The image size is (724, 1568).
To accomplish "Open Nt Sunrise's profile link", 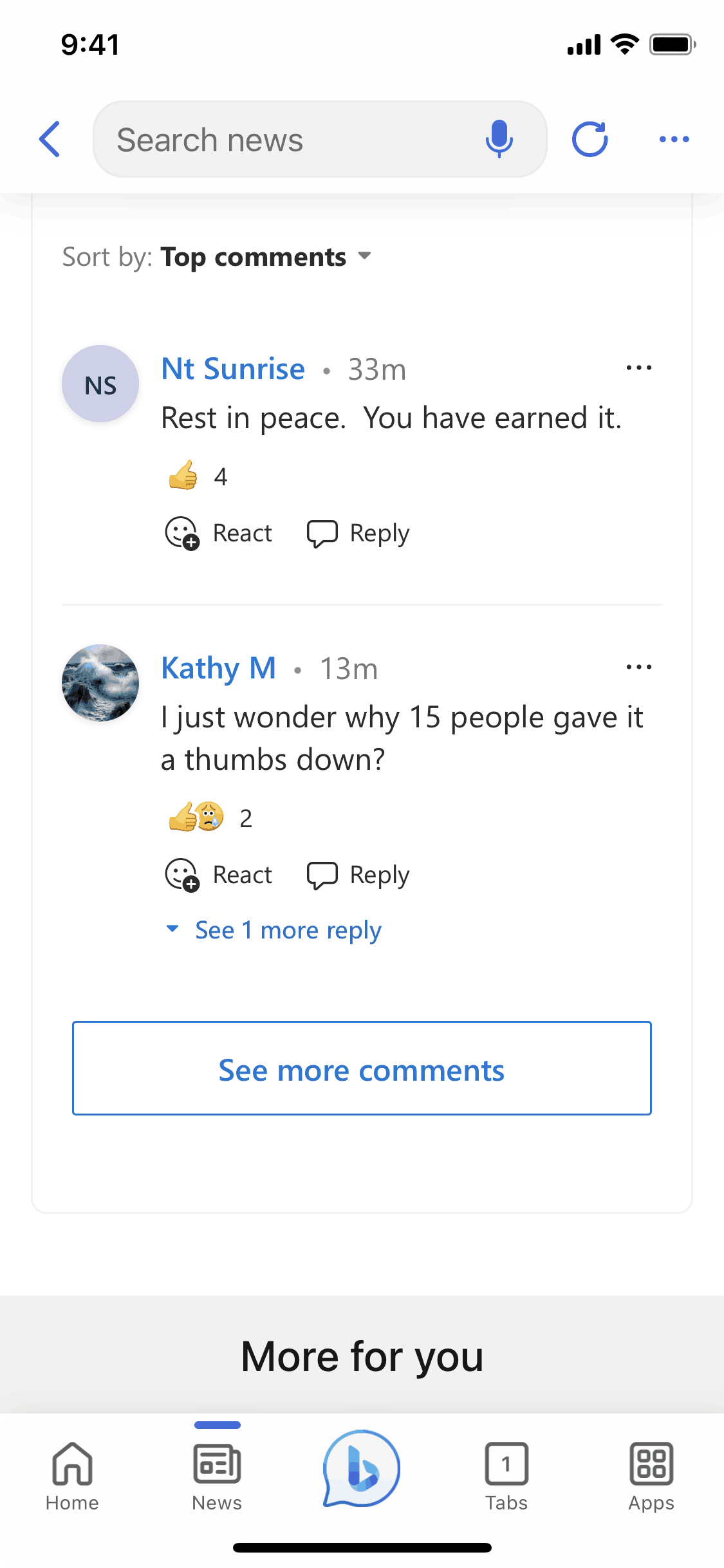I will (233, 369).
